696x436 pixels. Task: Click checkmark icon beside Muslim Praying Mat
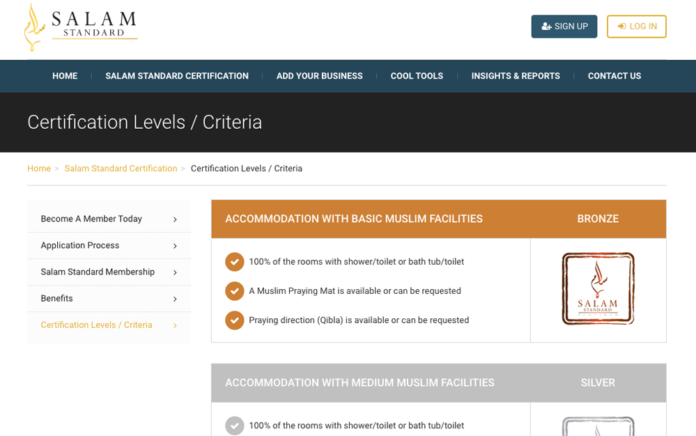coord(234,291)
